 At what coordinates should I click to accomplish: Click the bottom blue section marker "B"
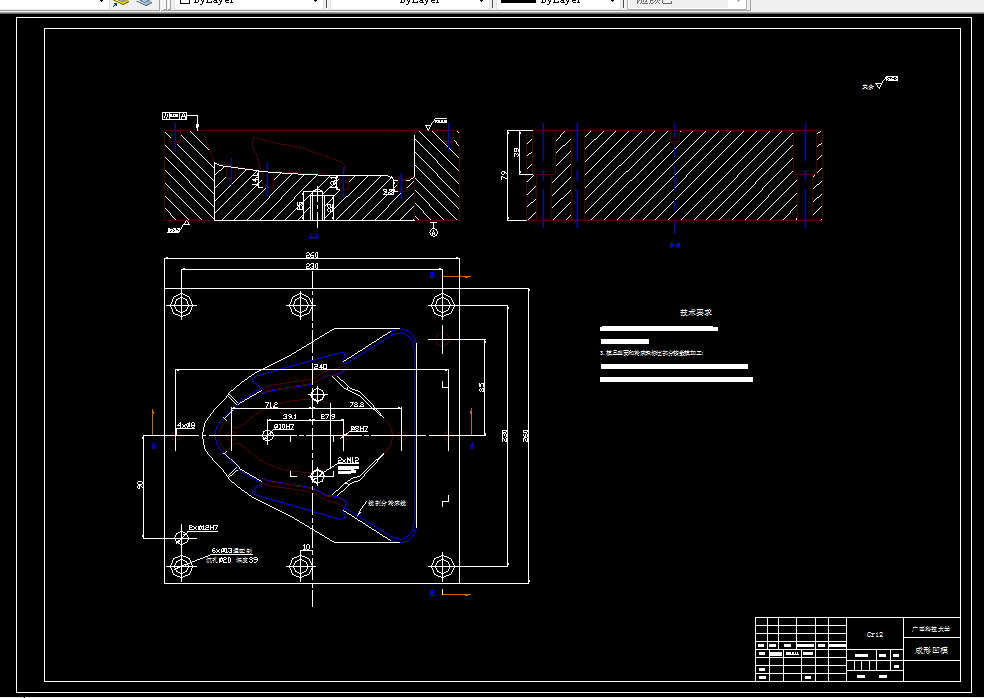coord(432,593)
